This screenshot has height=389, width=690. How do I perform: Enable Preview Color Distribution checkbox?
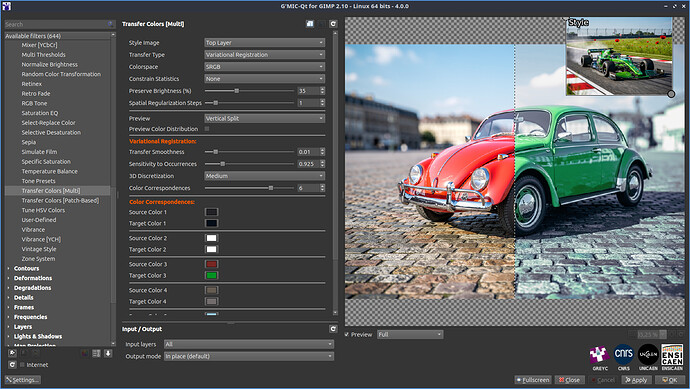pyautogui.click(x=207, y=129)
